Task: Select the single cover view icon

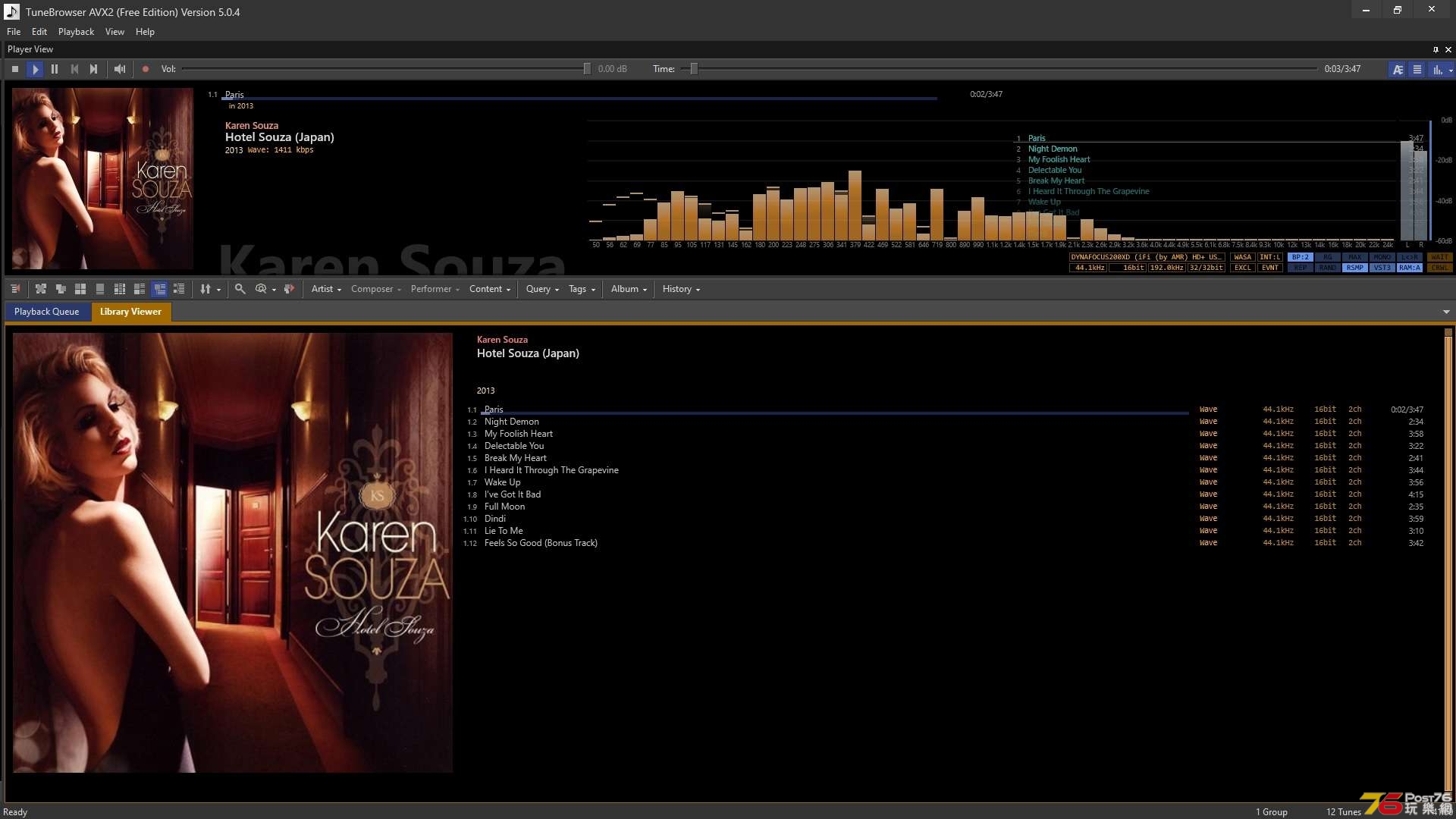Action: (100, 289)
